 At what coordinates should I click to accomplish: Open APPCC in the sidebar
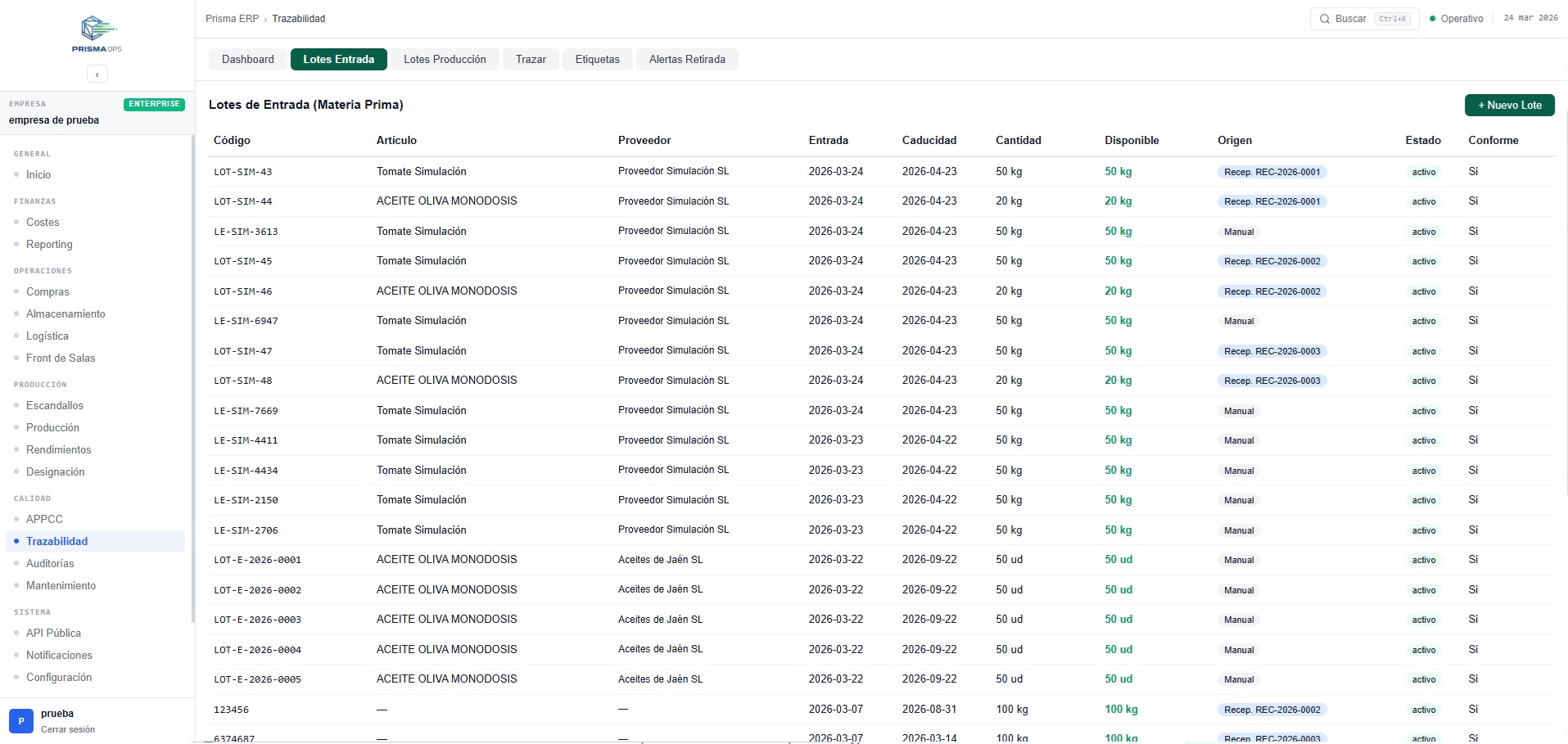[44, 519]
